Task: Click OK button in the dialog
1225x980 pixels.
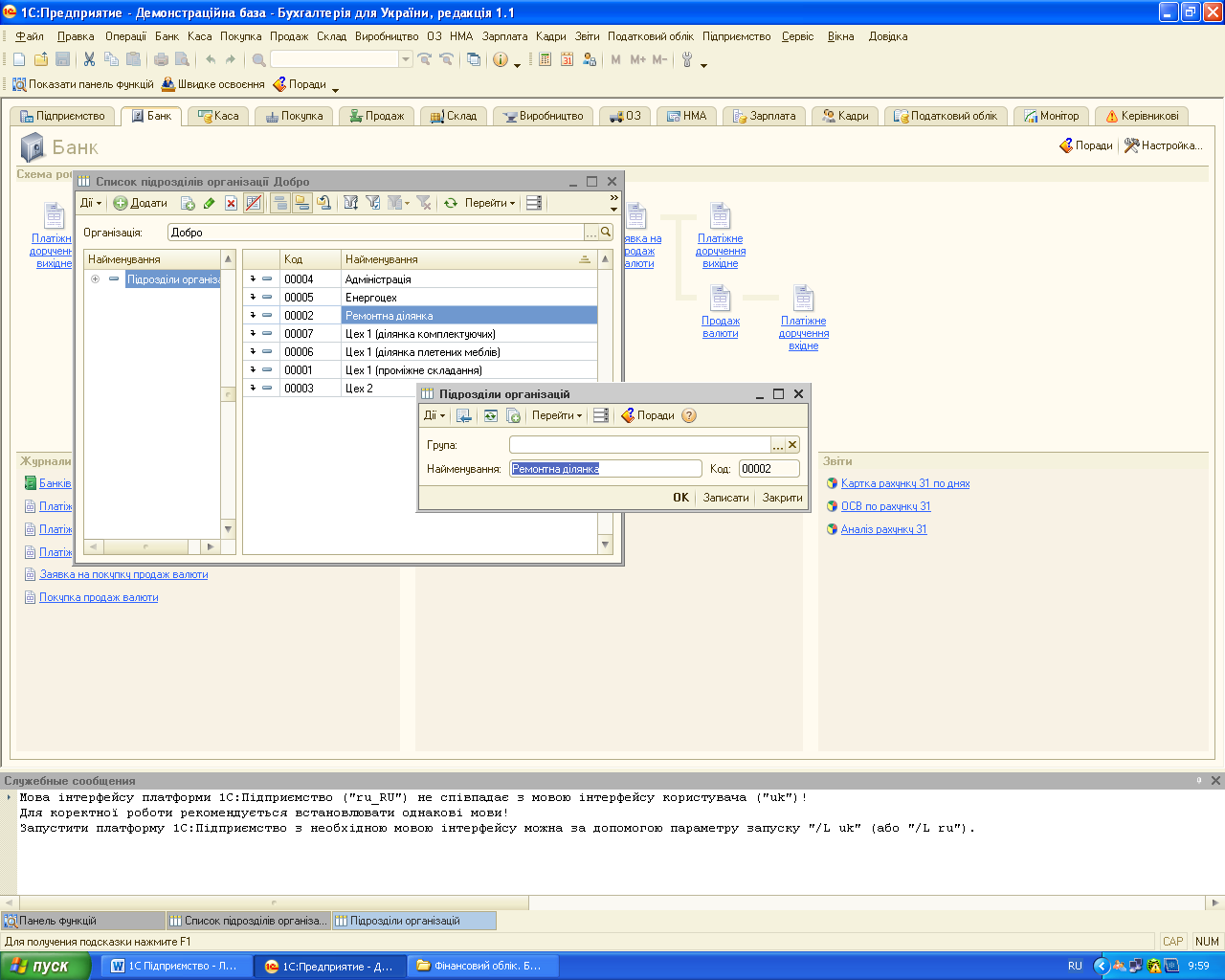Action: (681, 498)
